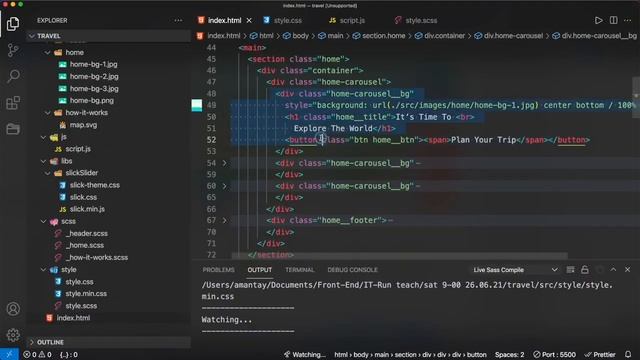Image resolution: width=640 pixels, height=360 pixels.
Task: Close the index.html tab
Action: 249,20
